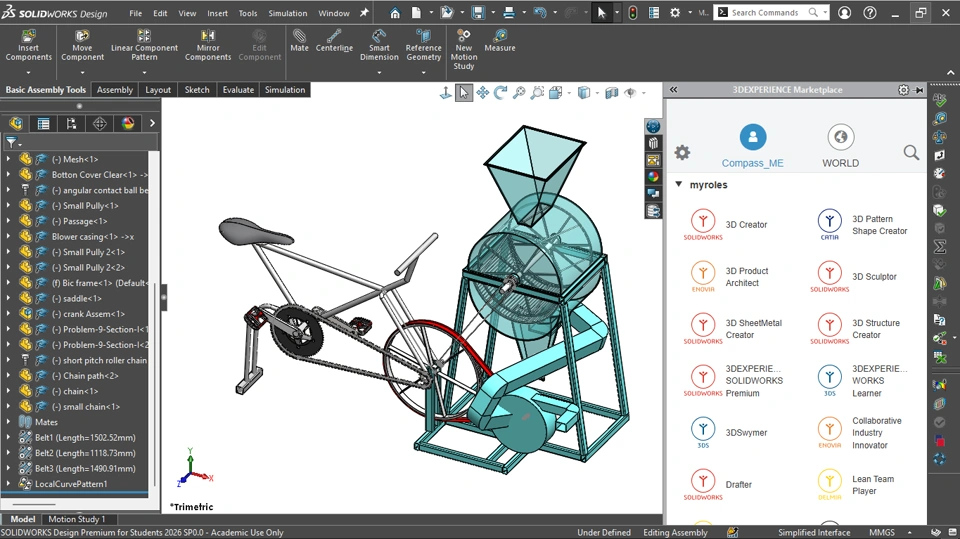
Task: Expand the Mates folder
Action: click(x=8, y=422)
